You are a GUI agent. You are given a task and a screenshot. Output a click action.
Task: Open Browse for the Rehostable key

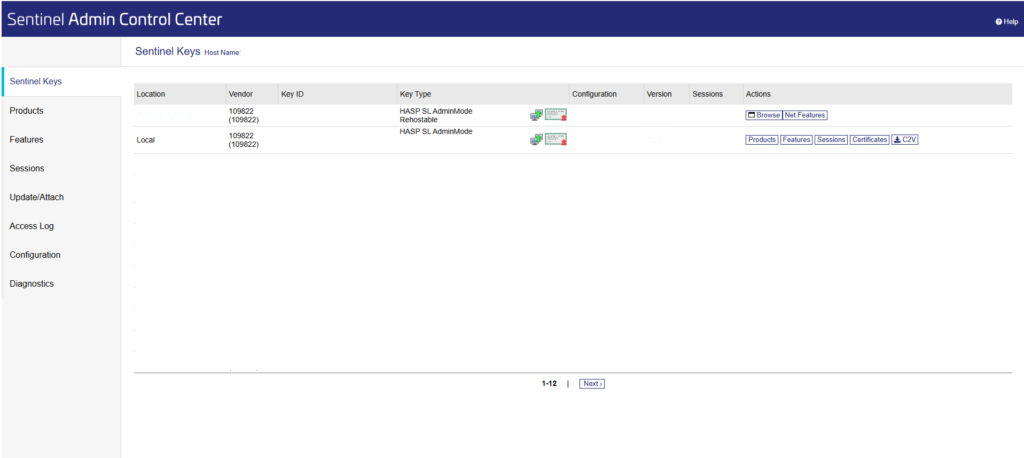[x=763, y=116]
